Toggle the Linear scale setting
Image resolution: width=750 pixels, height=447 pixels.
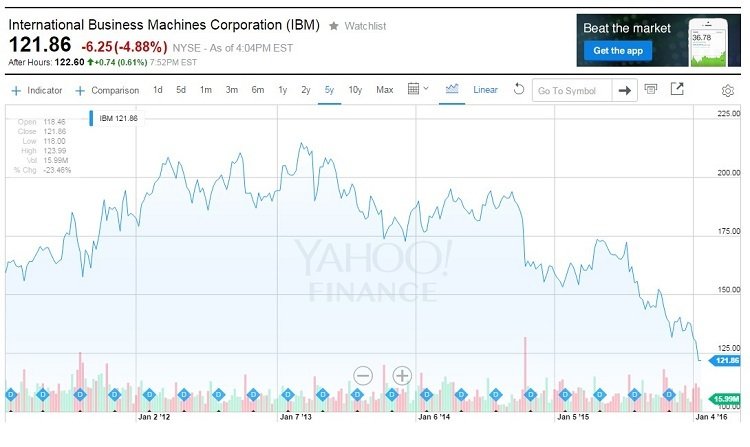point(485,90)
